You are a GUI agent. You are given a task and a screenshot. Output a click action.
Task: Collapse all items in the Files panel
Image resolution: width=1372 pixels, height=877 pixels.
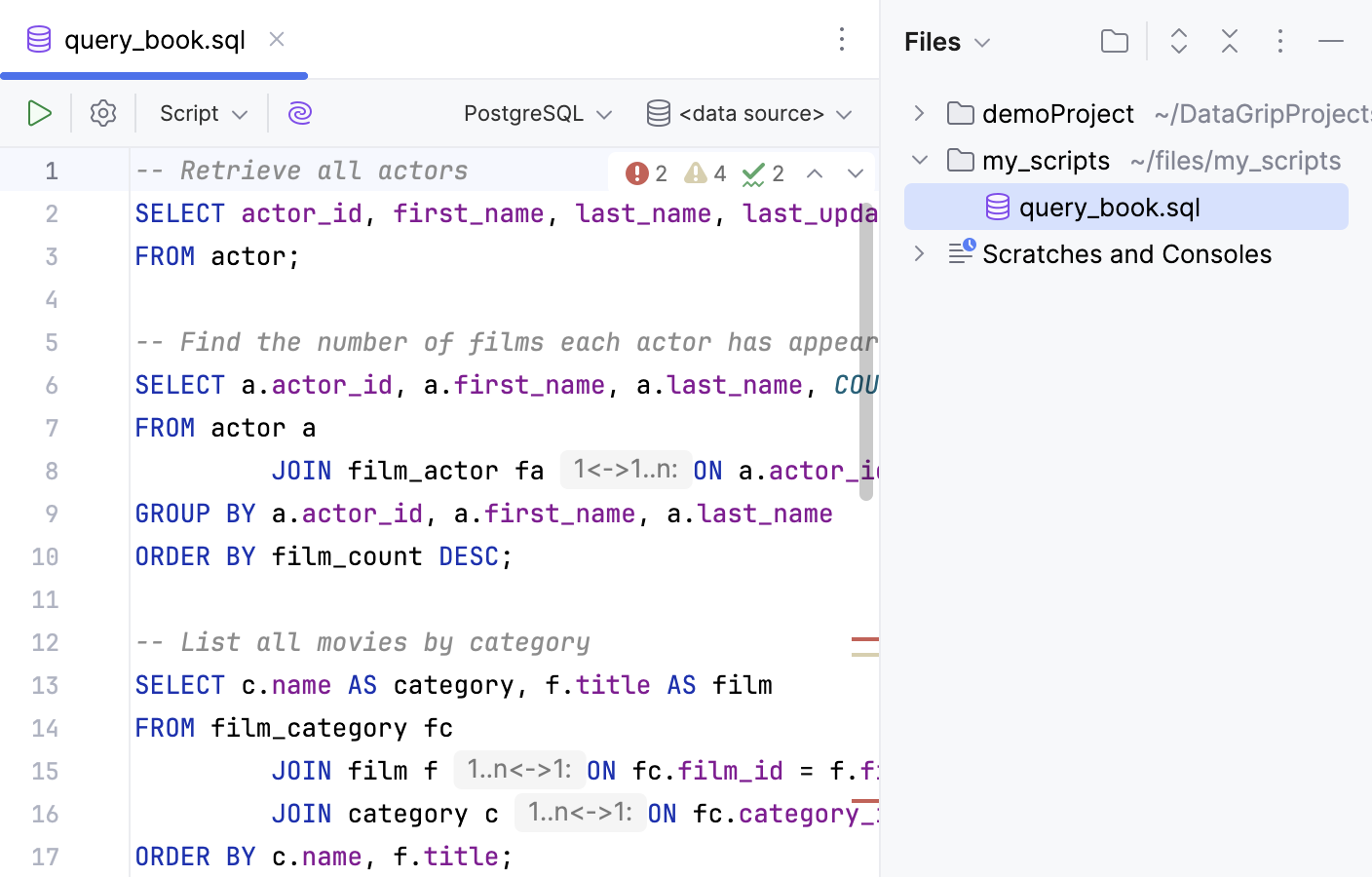tap(1229, 41)
